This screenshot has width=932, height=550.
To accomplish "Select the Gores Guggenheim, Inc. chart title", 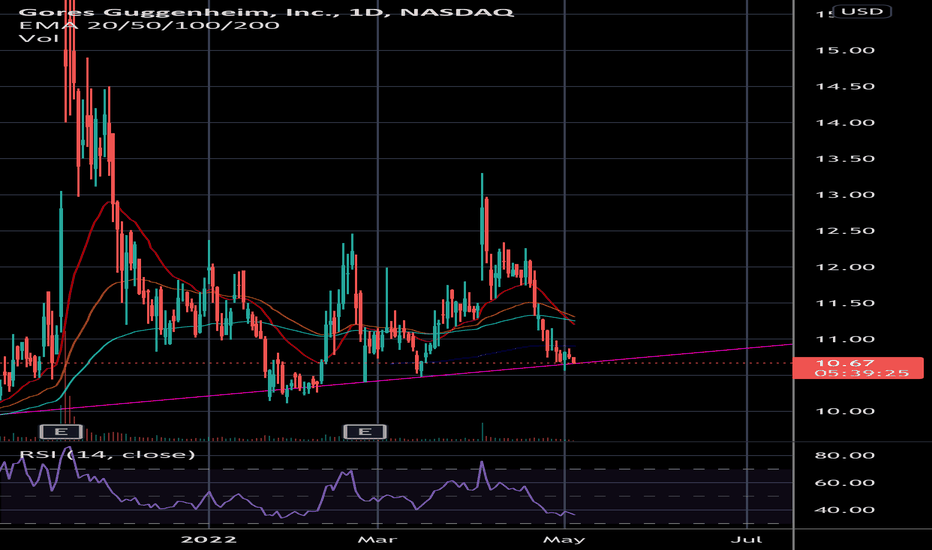I will coord(266,11).
